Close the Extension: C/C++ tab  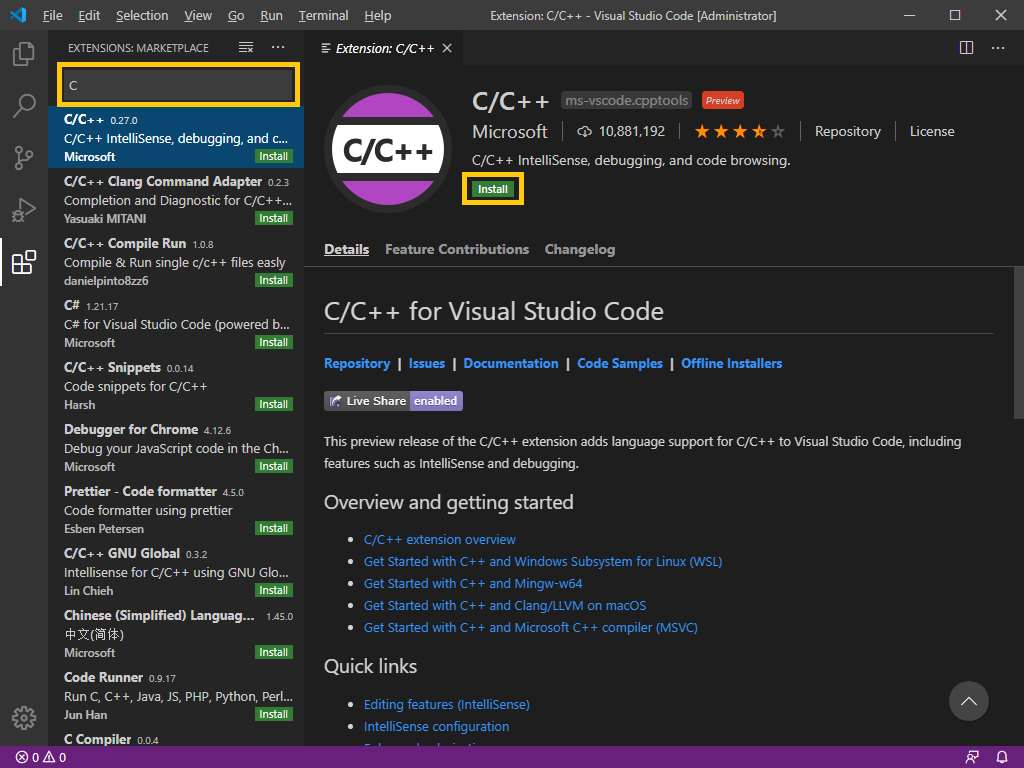click(447, 48)
